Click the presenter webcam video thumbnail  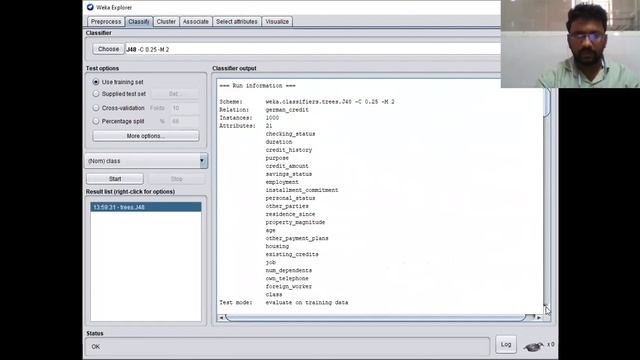point(570,44)
